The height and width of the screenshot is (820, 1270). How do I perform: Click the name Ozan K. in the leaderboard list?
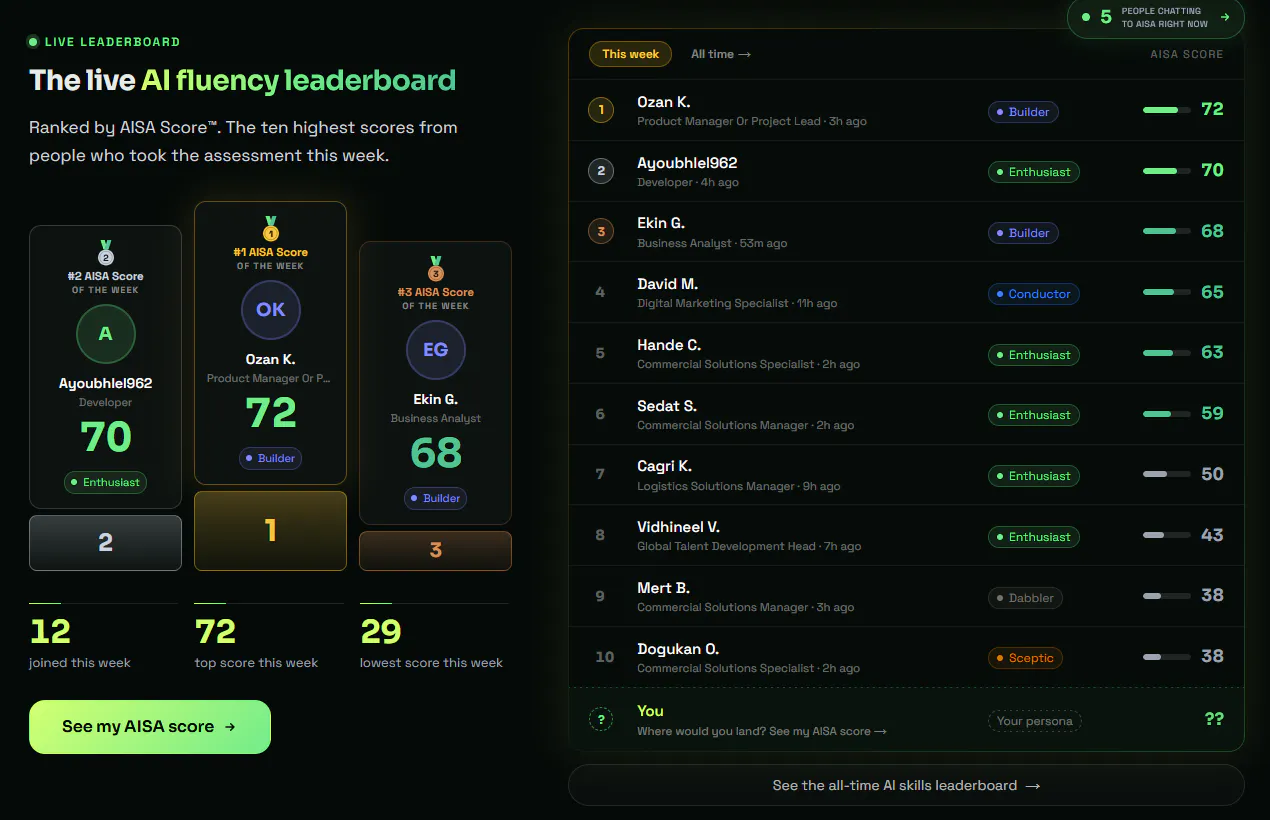tap(664, 102)
